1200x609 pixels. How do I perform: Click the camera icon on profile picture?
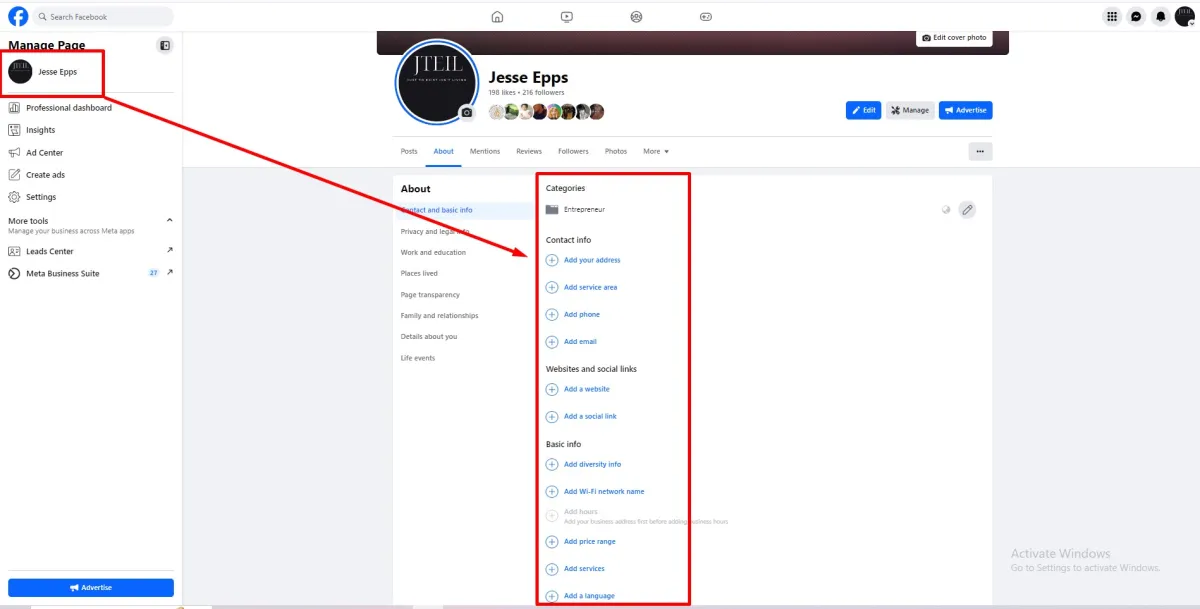[x=466, y=113]
